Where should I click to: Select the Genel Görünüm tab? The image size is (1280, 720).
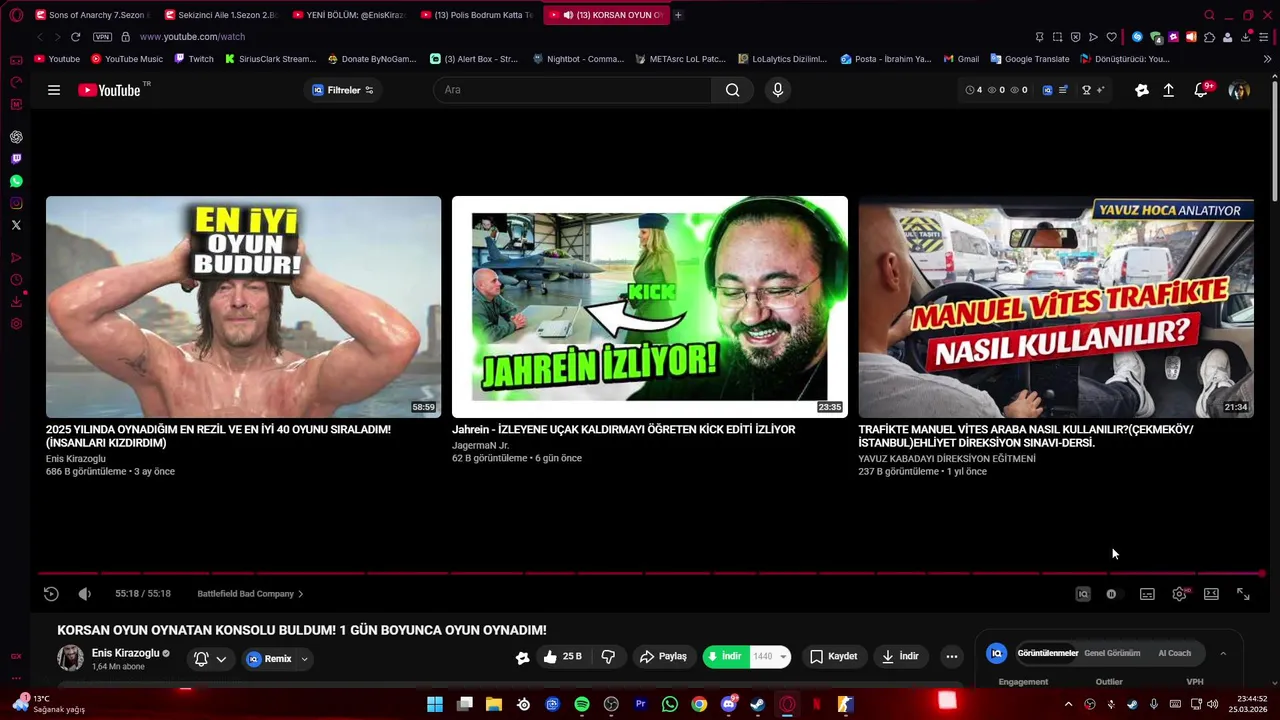click(x=1112, y=653)
